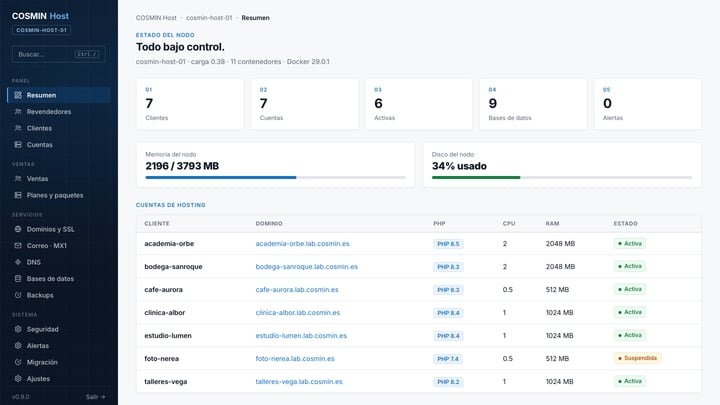The image size is (720, 405).
Task: Open the Alertas menu item
Action: click(59, 346)
